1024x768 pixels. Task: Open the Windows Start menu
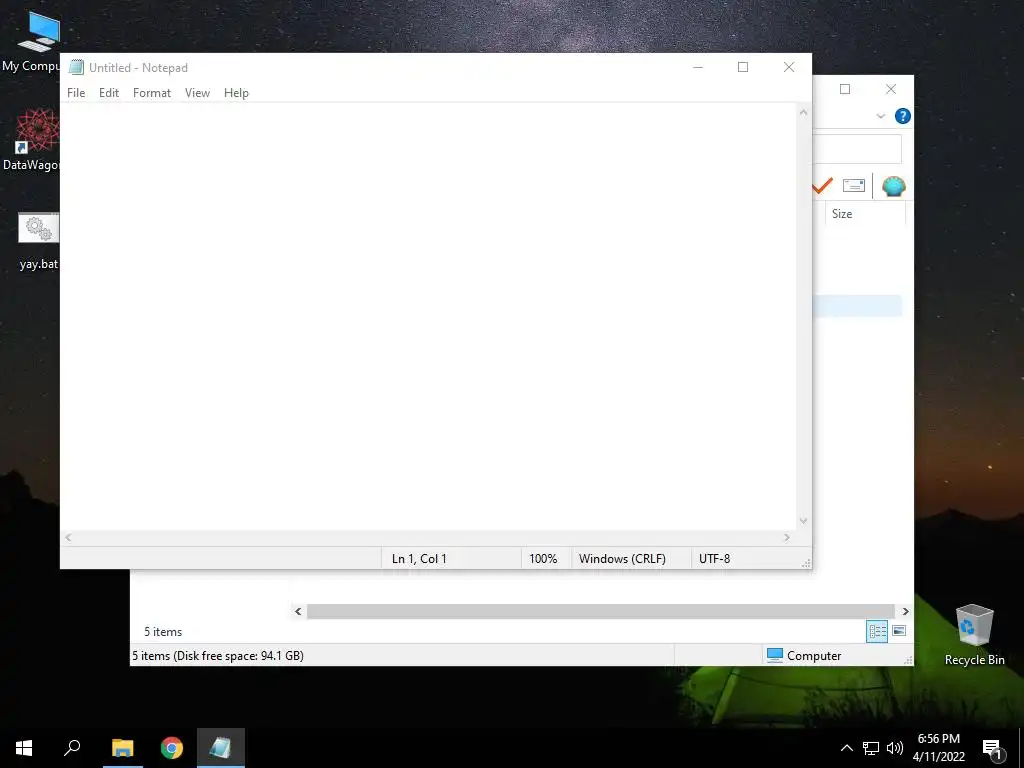point(24,748)
